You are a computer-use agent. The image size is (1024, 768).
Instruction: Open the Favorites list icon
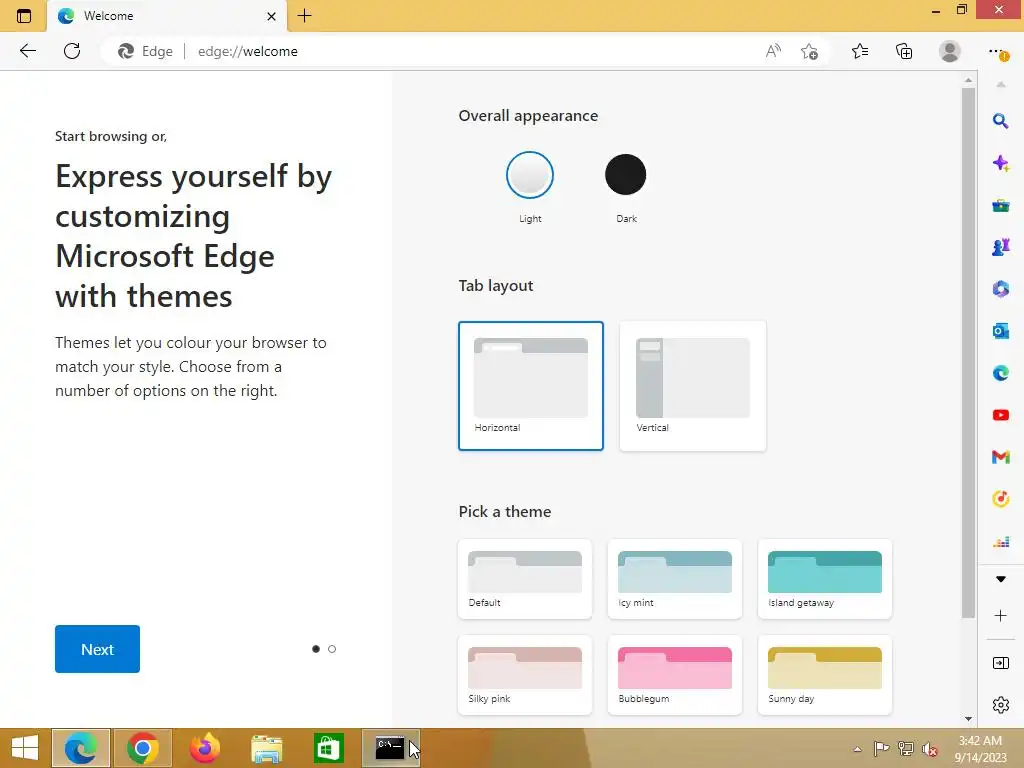click(860, 51)
